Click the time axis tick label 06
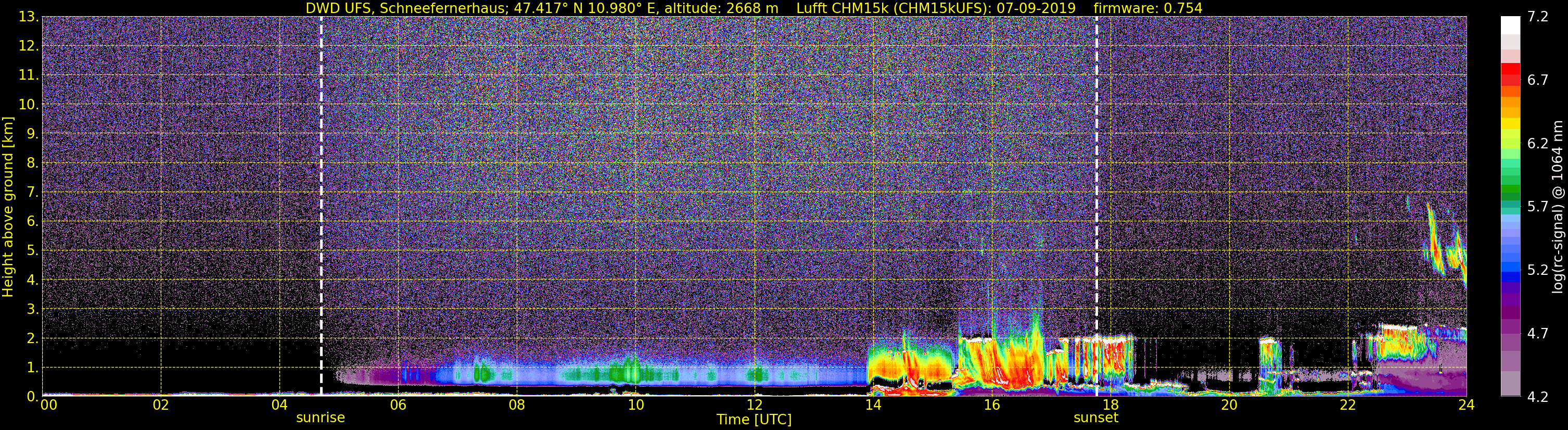This screenshot has width=1568, height=430. point(398,406)
